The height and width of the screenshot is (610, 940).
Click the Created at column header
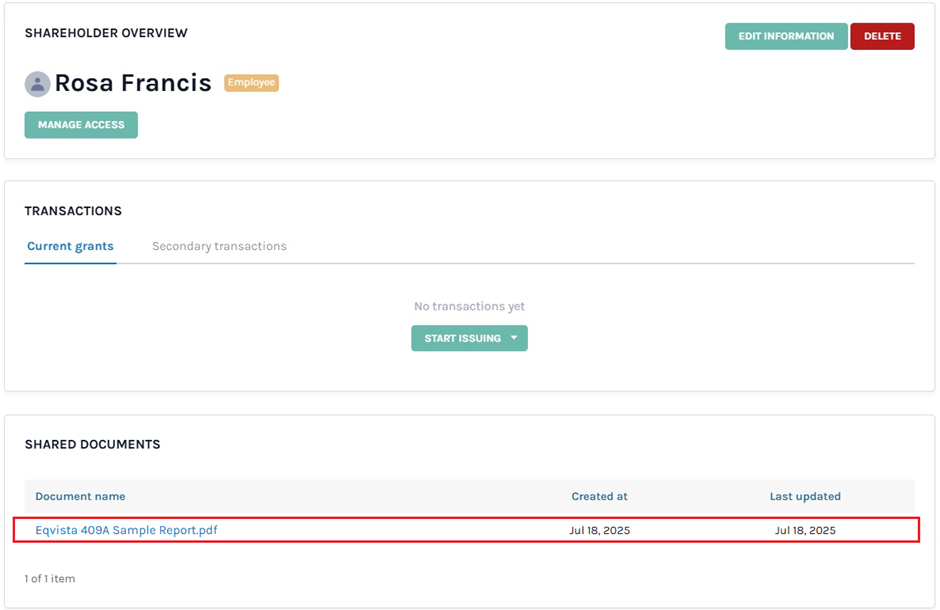tap(599, 496)
